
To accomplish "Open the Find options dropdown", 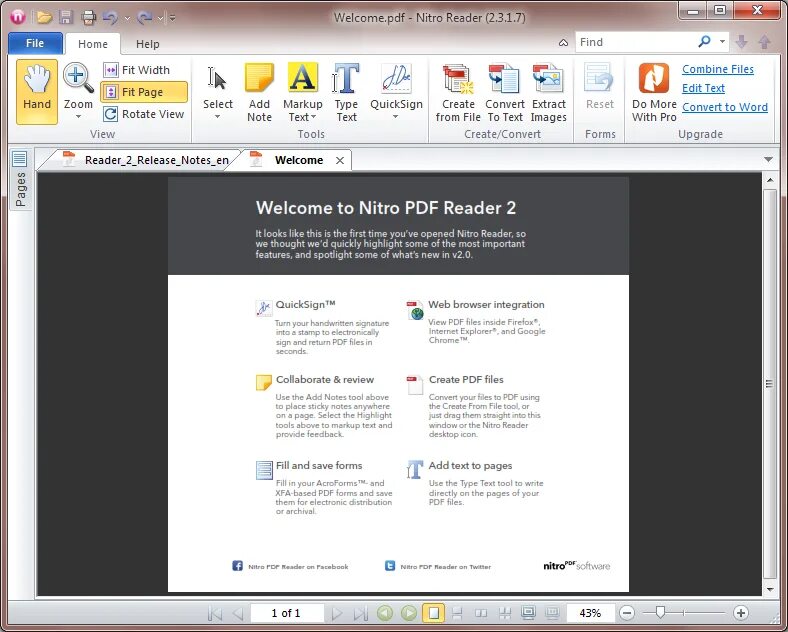I will 722,42.
